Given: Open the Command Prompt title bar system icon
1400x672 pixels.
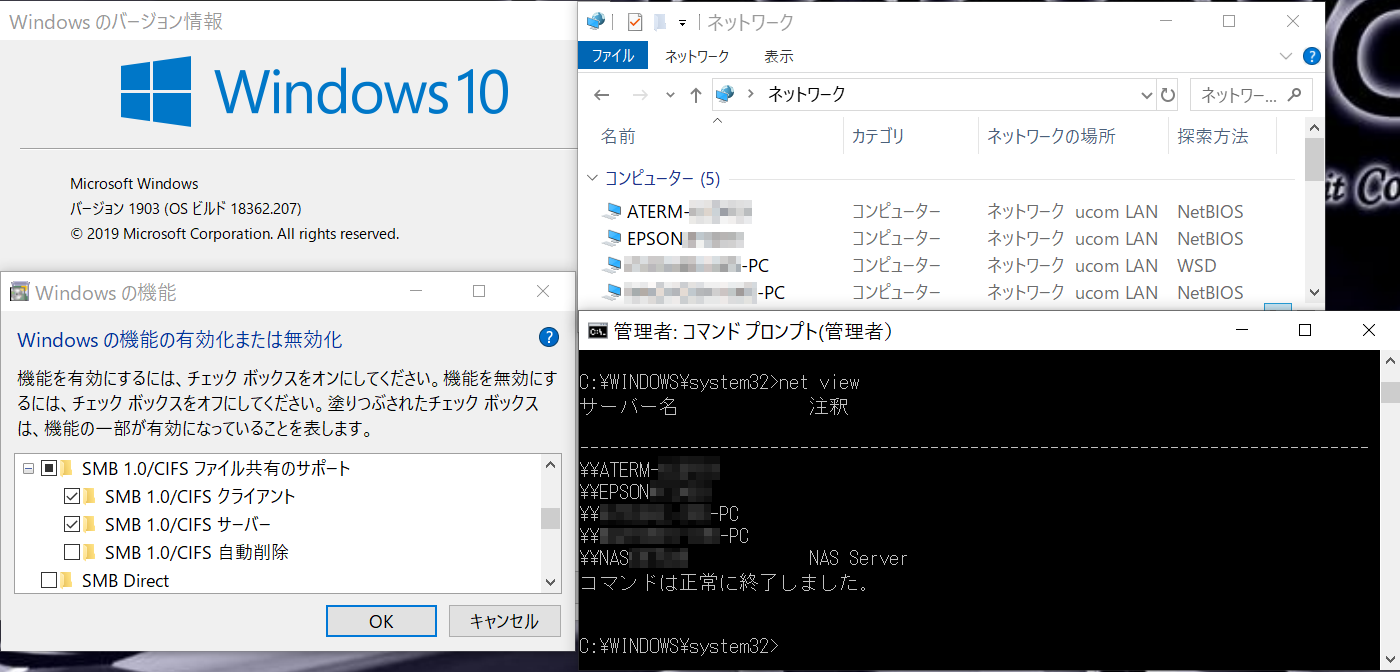Looking at the screenshot, I should click(597, 331).
